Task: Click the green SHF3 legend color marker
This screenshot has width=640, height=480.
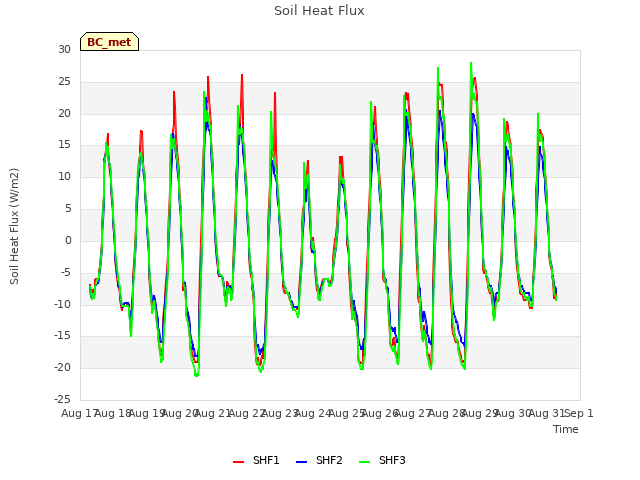Action: pos(364,462)
